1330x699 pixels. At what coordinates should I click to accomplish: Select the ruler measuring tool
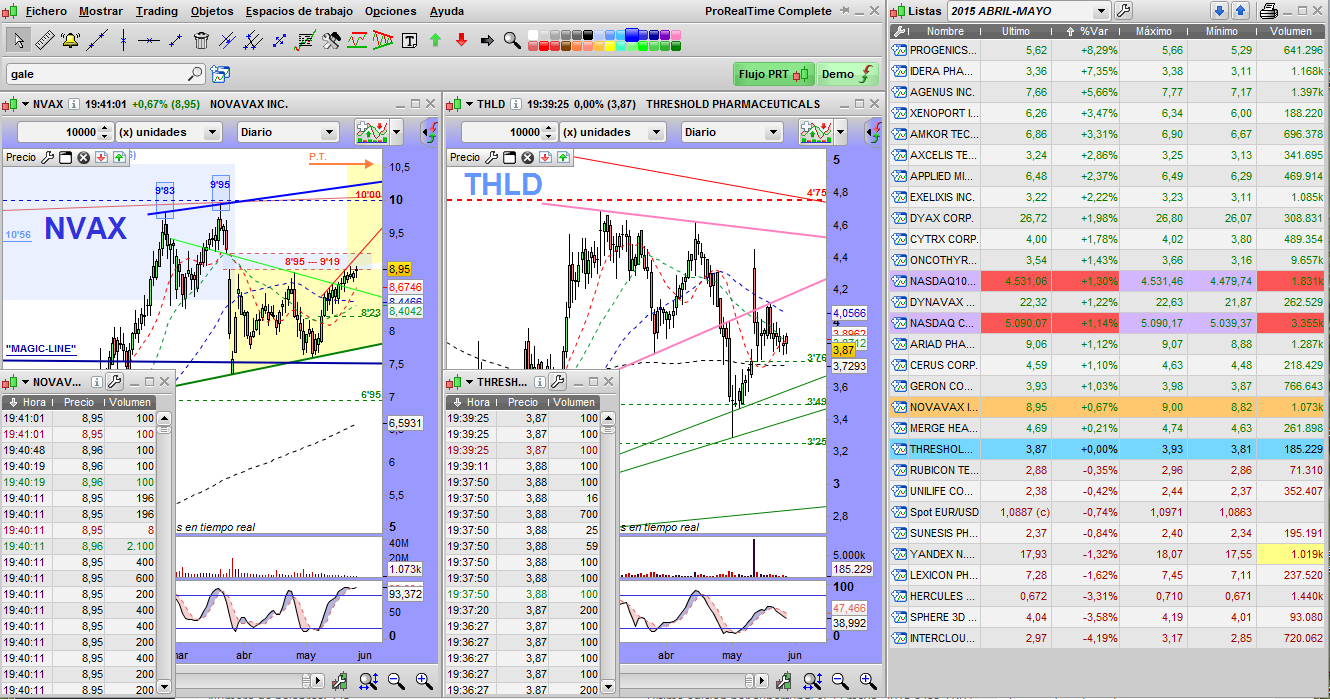coord(45,40)
